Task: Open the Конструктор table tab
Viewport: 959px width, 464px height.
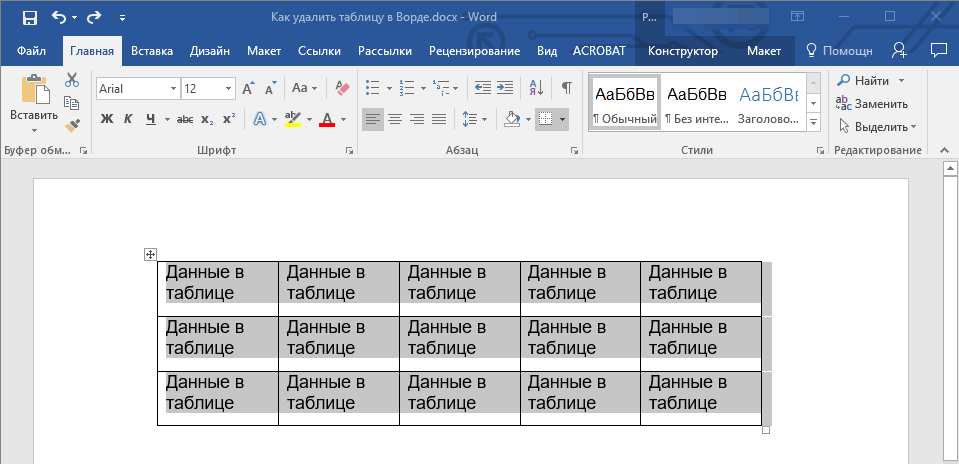Action: click(682, 51)
